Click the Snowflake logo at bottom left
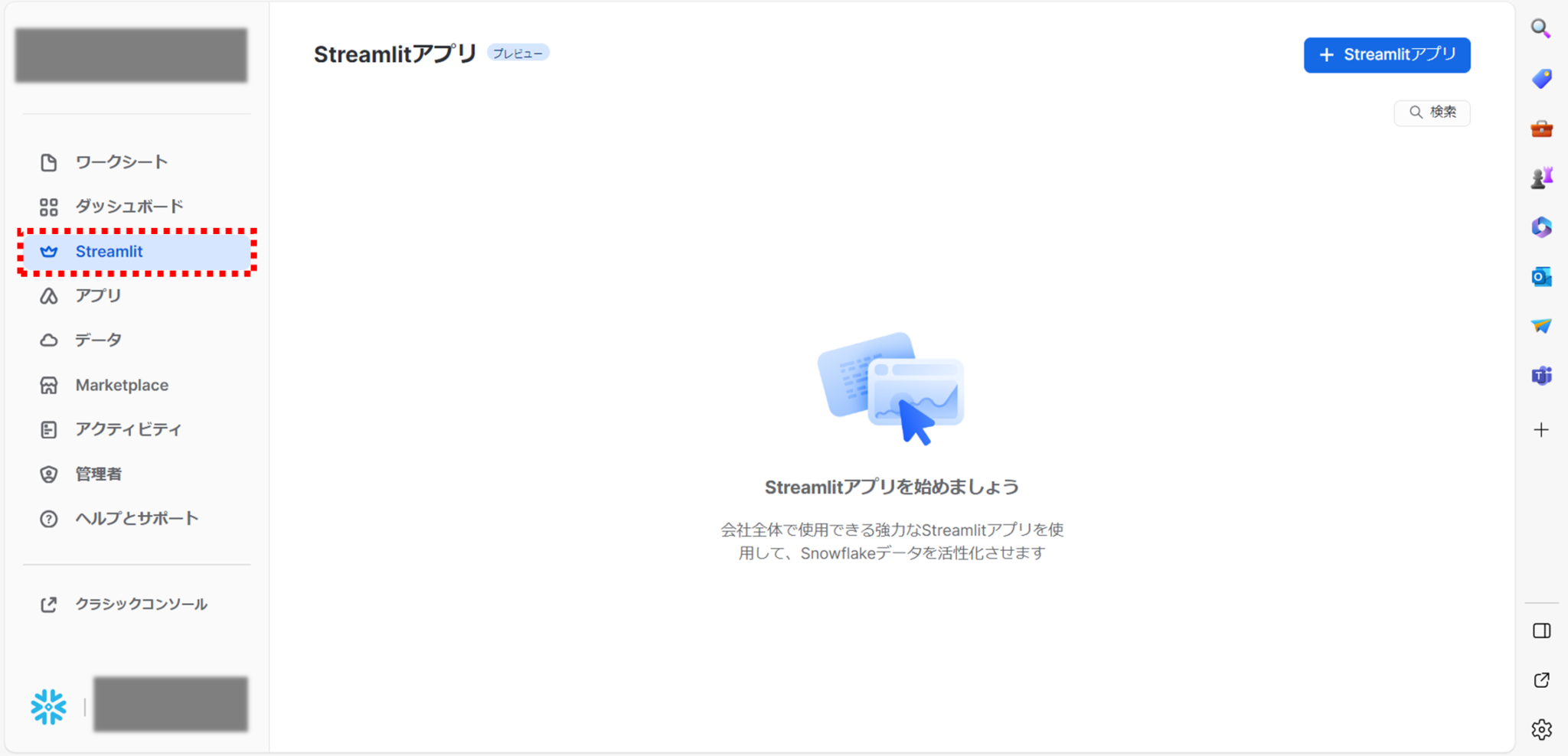 tap(48, 706)
